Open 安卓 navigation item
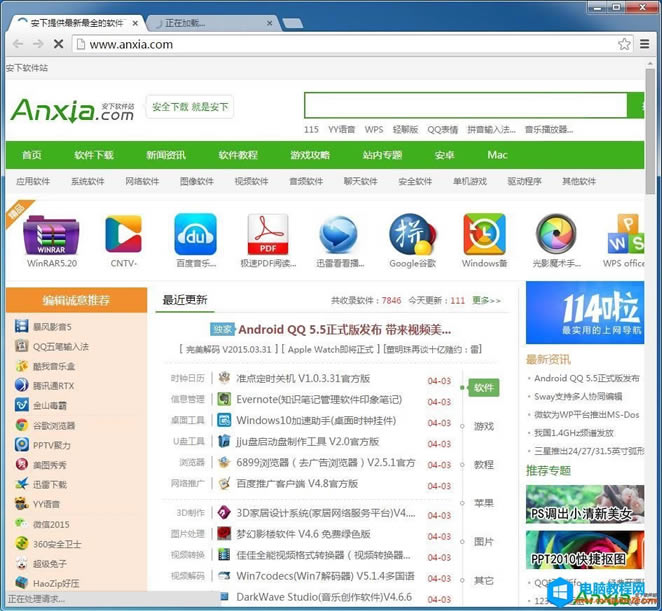 [444, 155]
